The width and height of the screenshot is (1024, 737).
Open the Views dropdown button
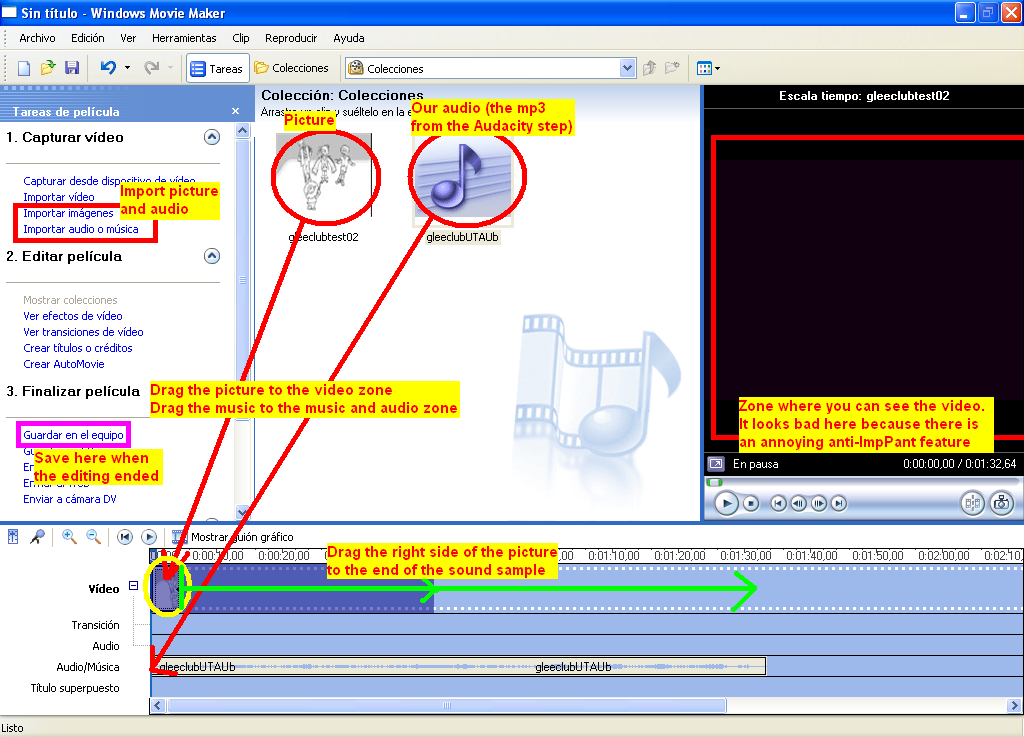tap(709, 68)
